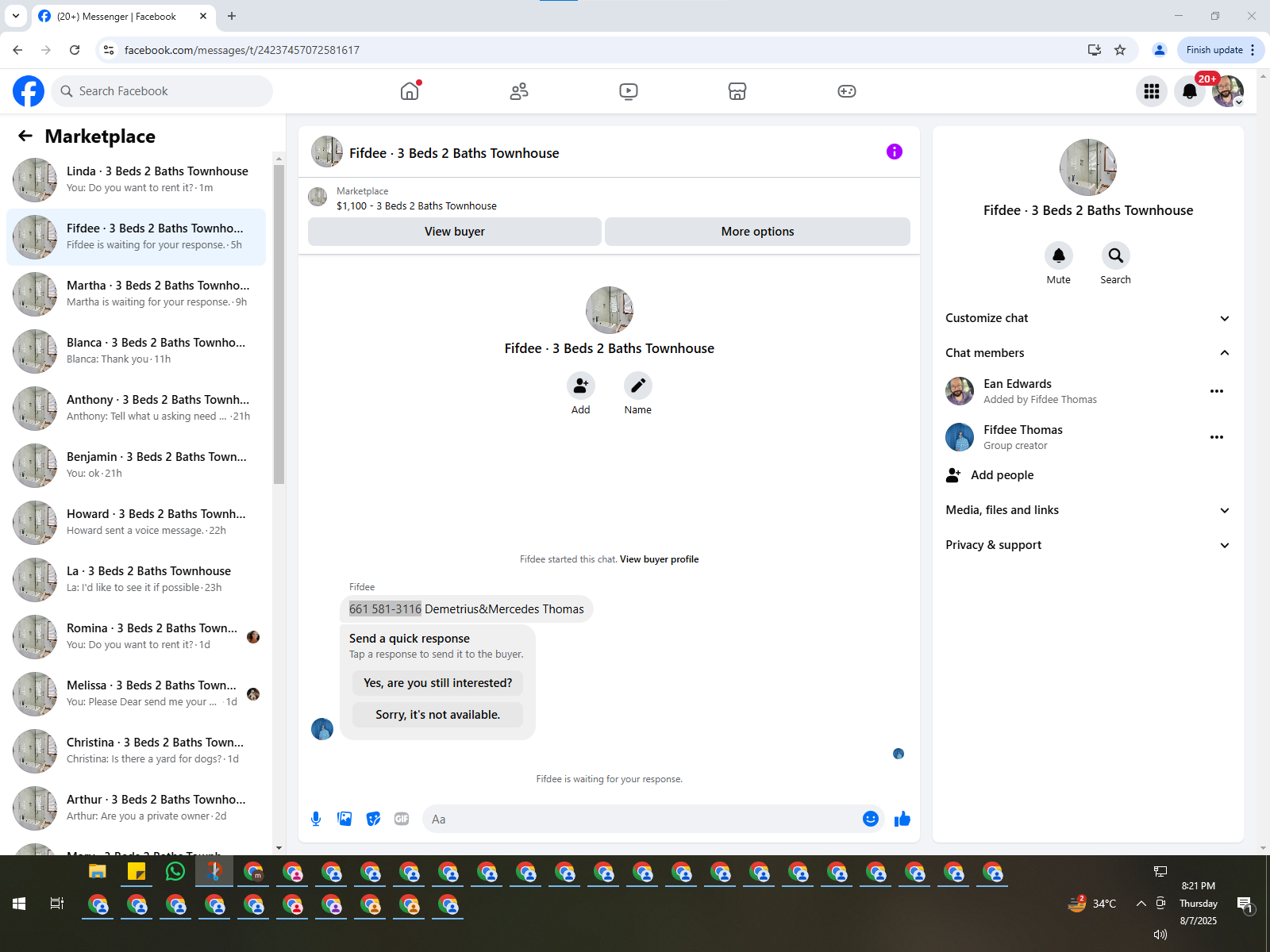Viewport: 1270px width, 952px height.
Task: Open Sticky Notes from the taskbar
Action: 137,872
